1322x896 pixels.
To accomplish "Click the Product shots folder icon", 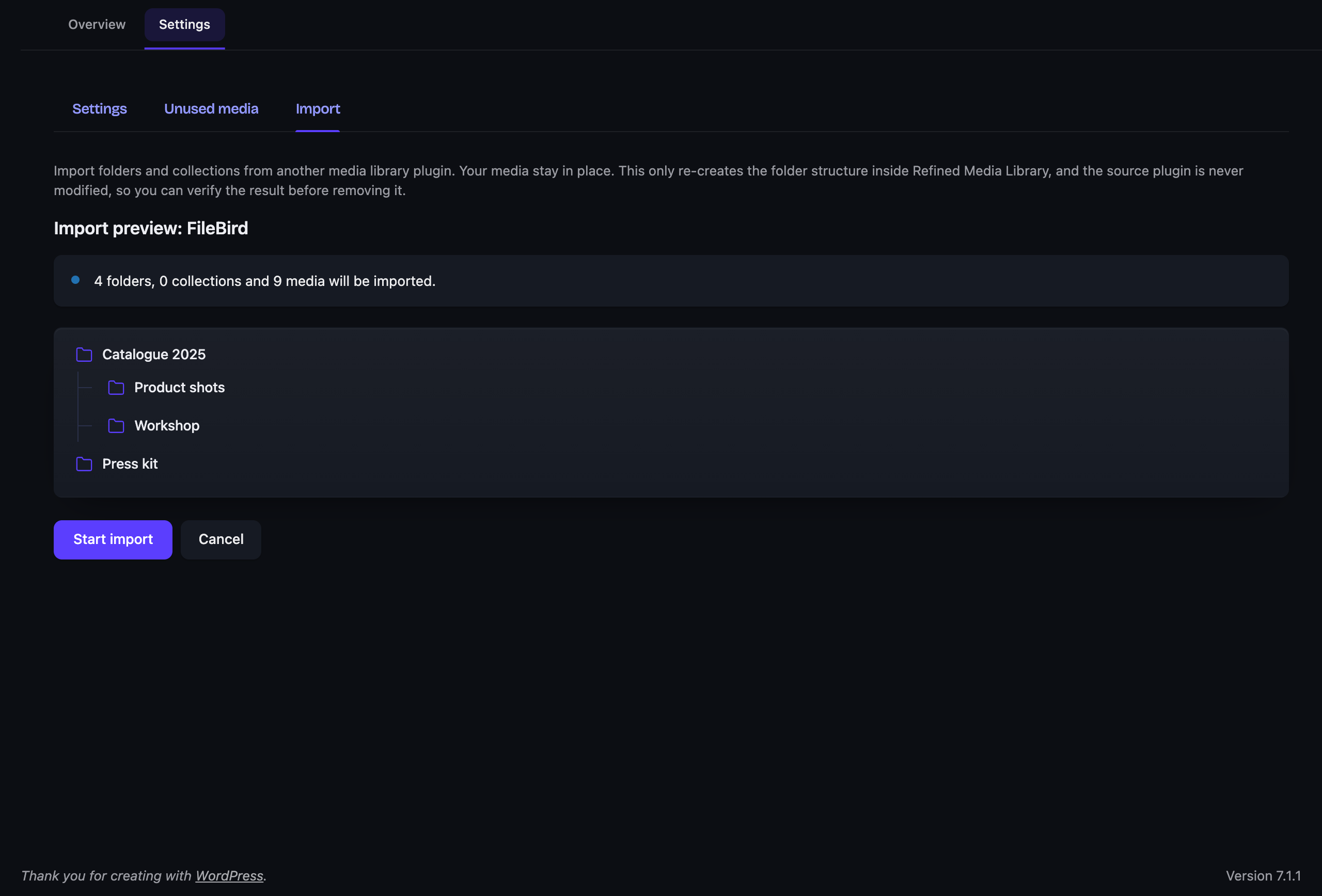I will (x=116, y=388).
